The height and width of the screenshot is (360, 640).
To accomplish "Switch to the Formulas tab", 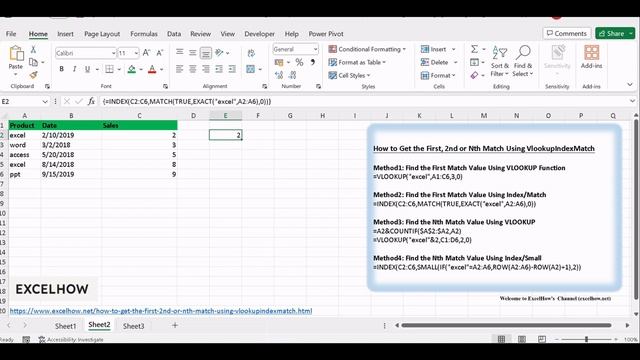I will click(x=144, y=34).
